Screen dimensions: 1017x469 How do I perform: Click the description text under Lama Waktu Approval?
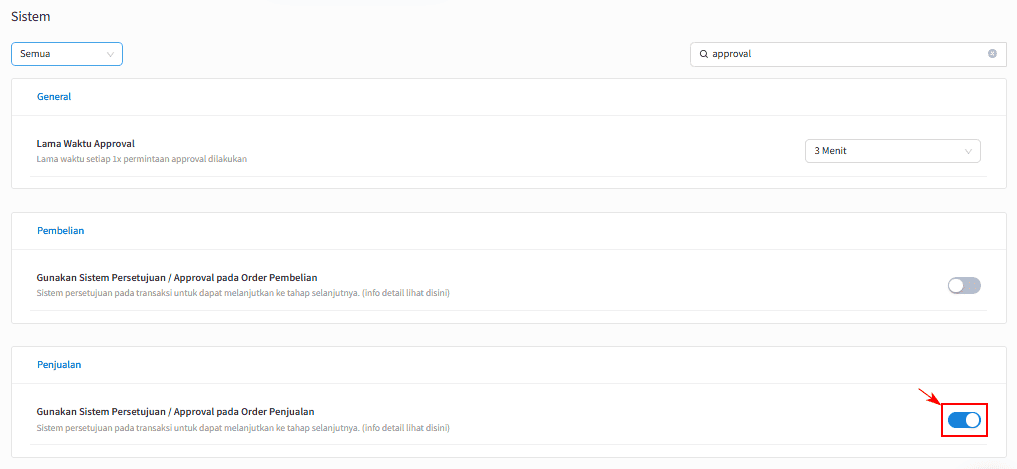(x=142, y=158)
